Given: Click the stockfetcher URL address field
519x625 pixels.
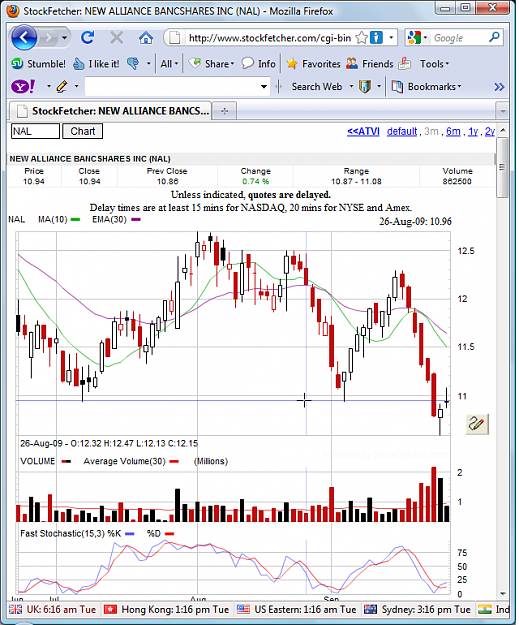Looking at the screenshot, I should 269,38.
